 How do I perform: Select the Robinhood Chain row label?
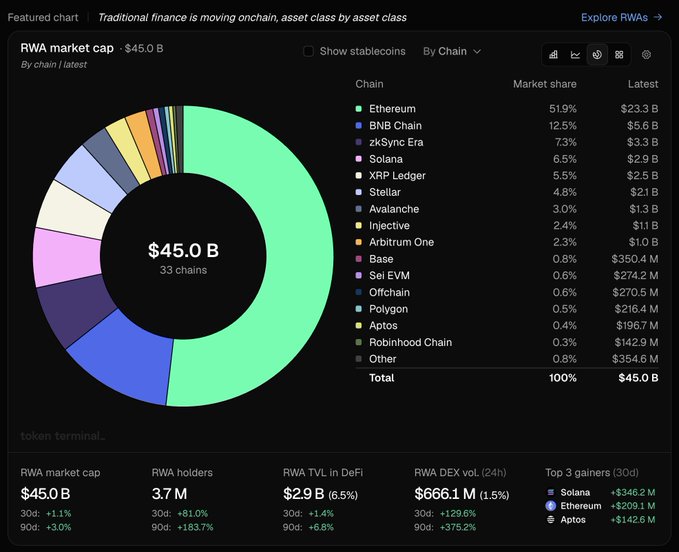(x=411, y=342)
